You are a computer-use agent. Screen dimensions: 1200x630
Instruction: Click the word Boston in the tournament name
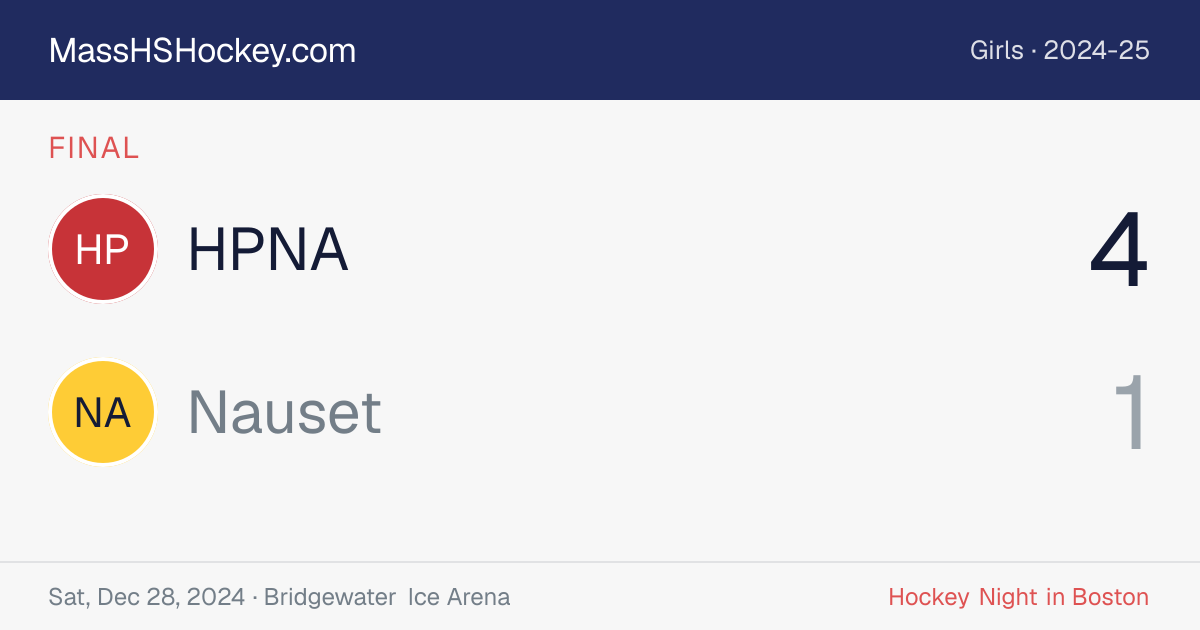tap(1111, 597)
